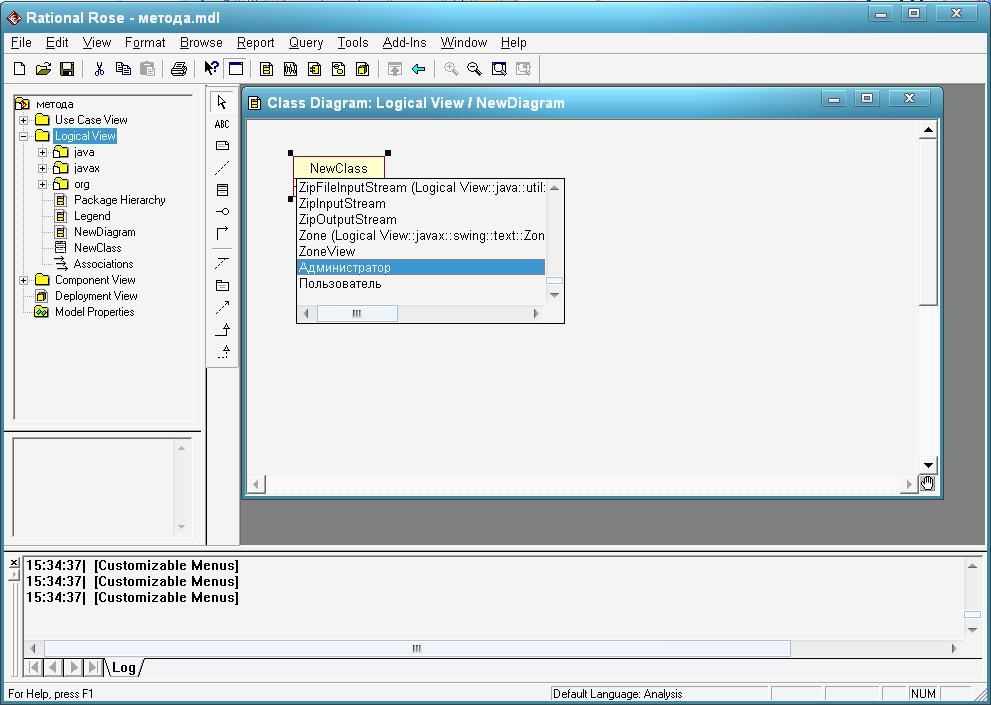Zoom out of the diagram
Viewport: 991px width, 705px height.
(475, 69)
